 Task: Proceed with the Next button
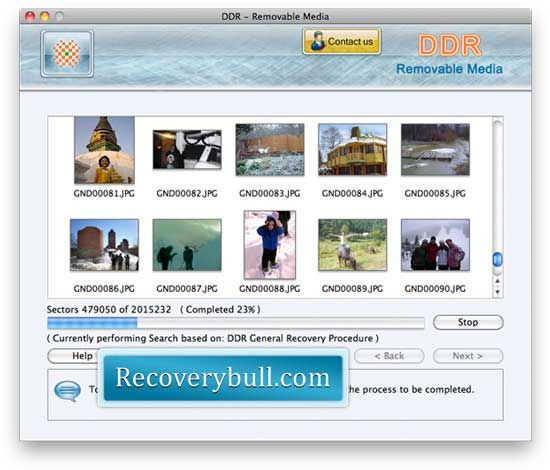(468, 356)
